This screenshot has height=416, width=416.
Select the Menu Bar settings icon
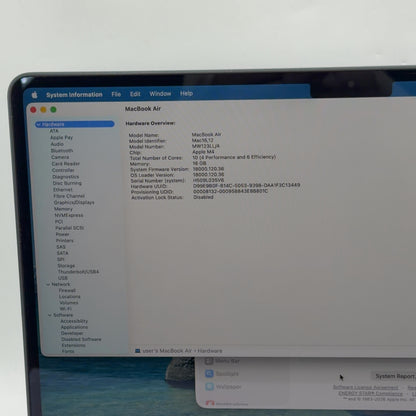209,361
